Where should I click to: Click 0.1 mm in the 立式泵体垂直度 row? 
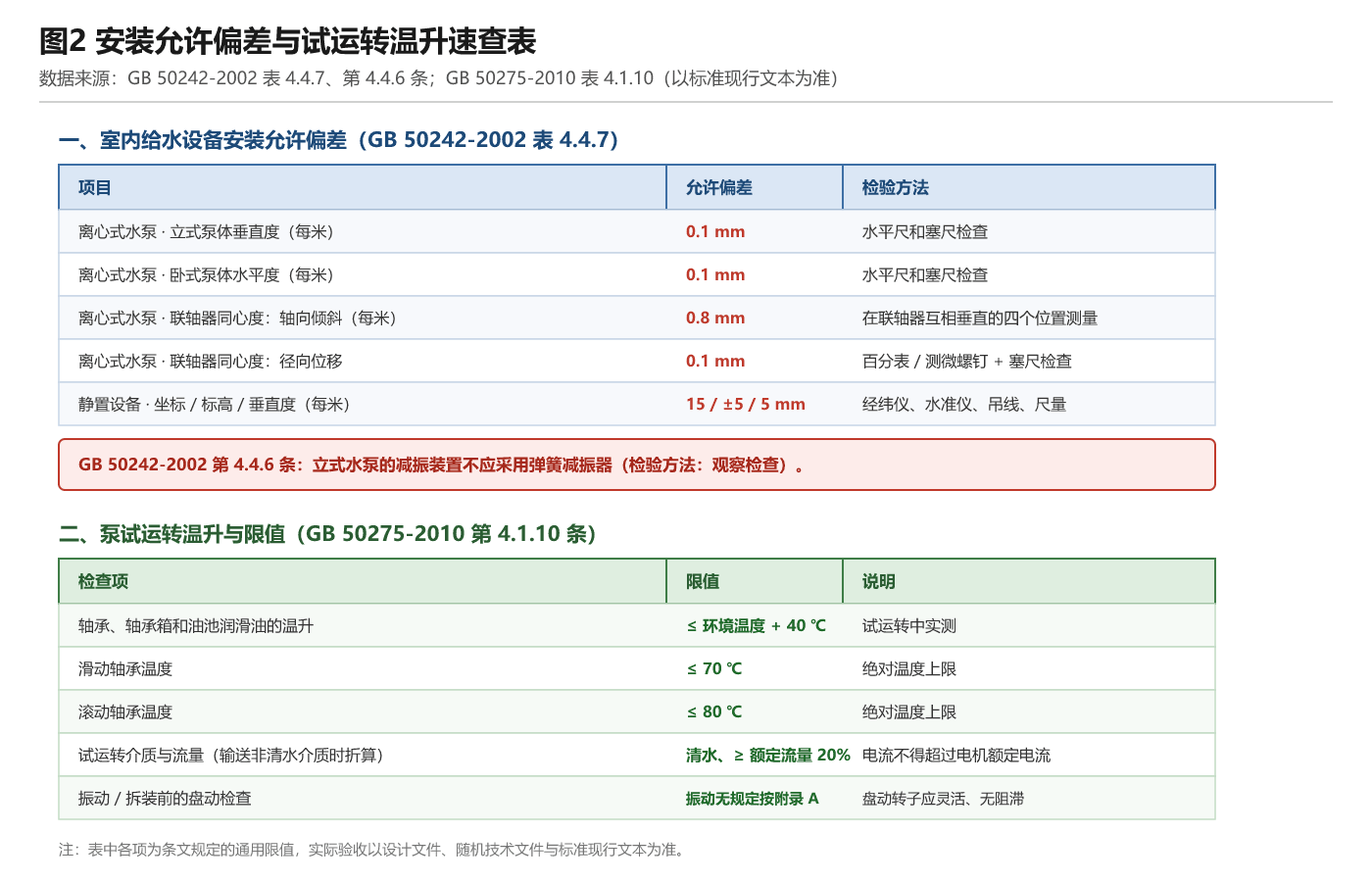[715, 232]
